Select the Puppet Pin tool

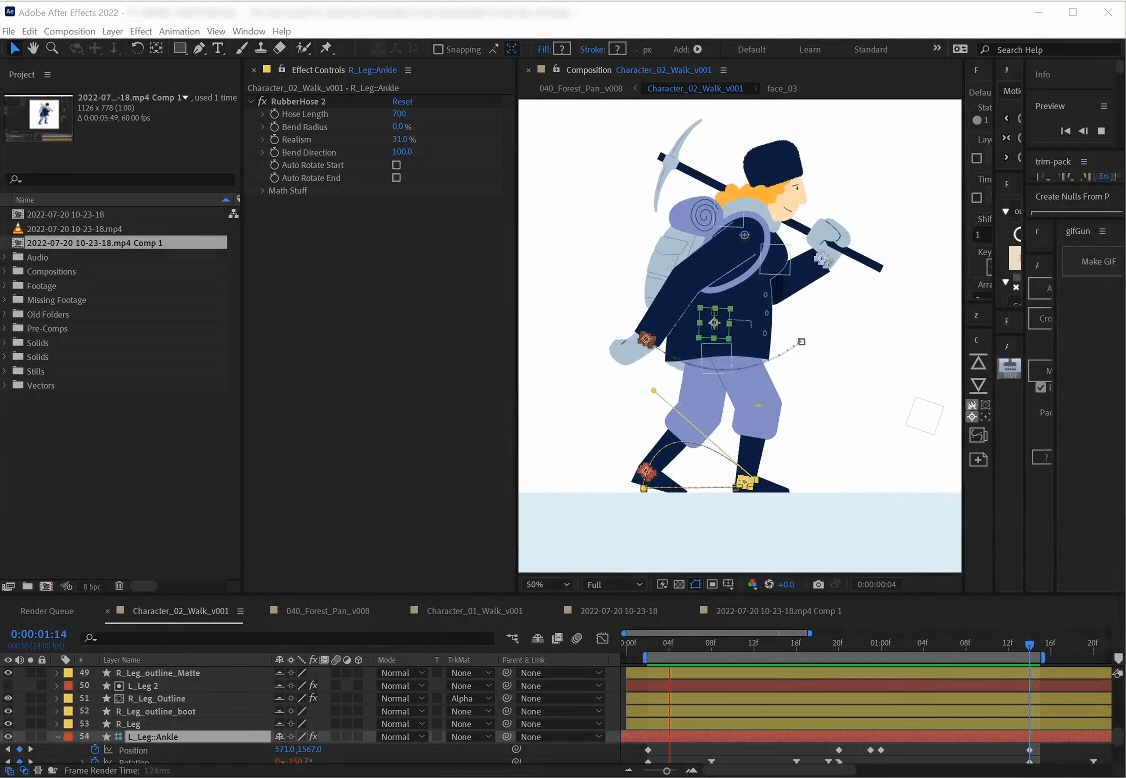[327, 48]
